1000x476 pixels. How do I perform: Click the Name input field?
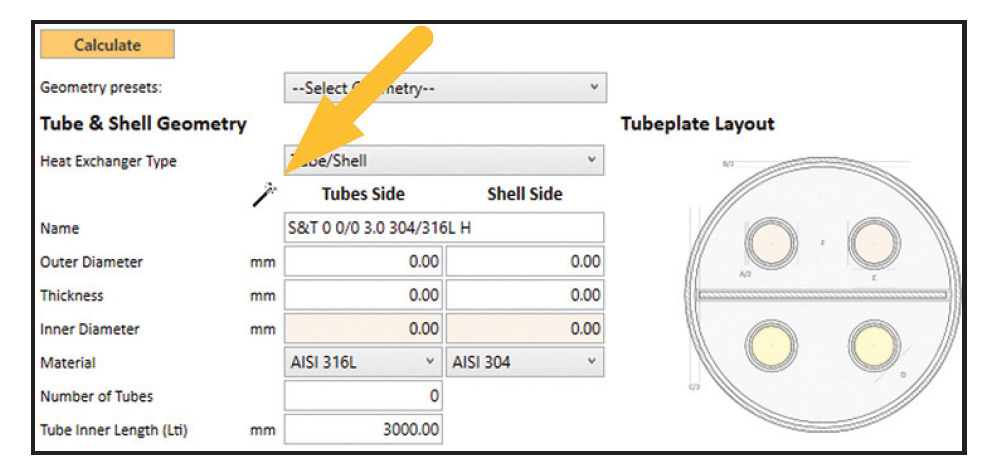click(x=444, y=228)
